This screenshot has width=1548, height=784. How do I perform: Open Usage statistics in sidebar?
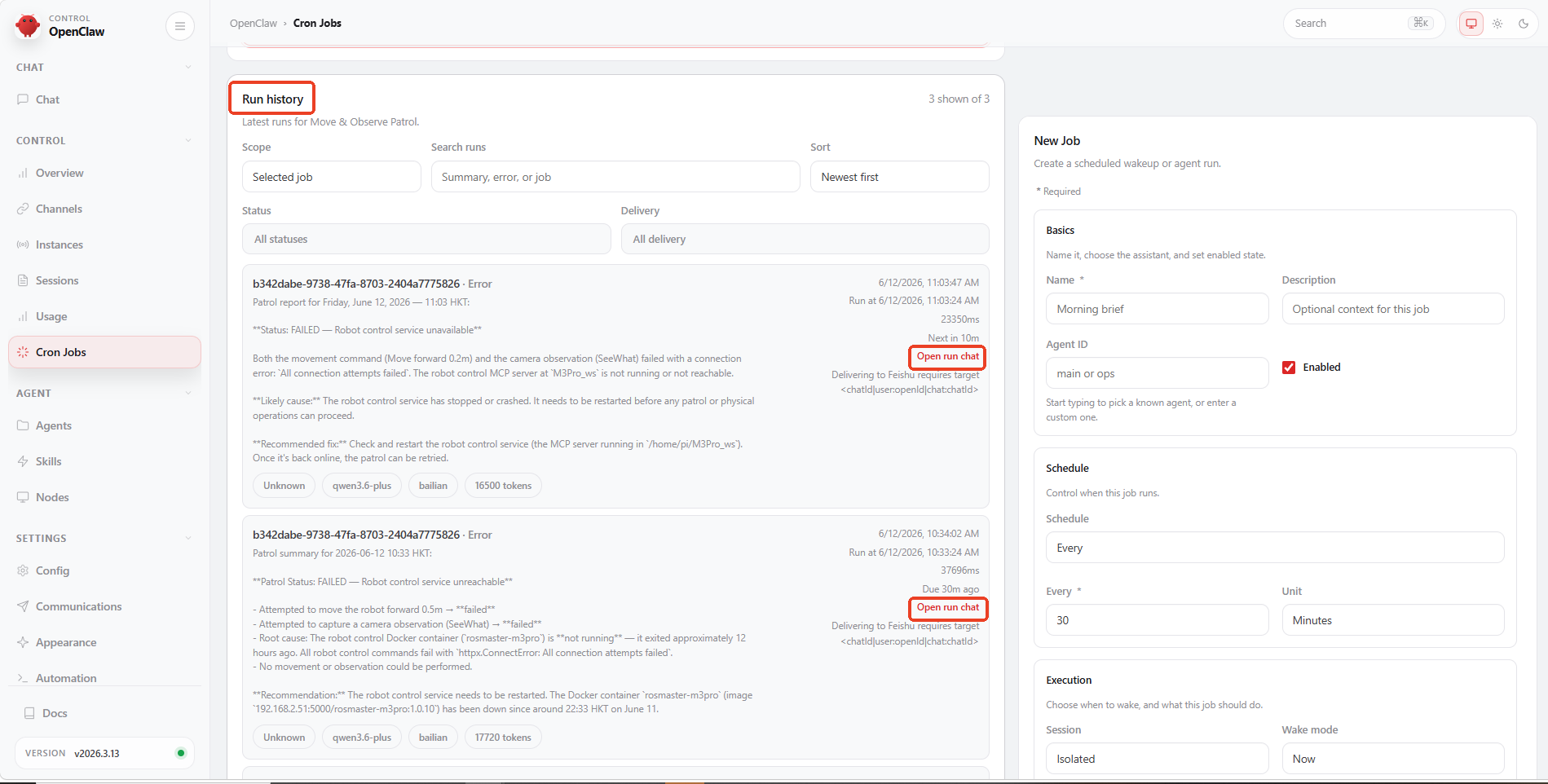(104, 316)
